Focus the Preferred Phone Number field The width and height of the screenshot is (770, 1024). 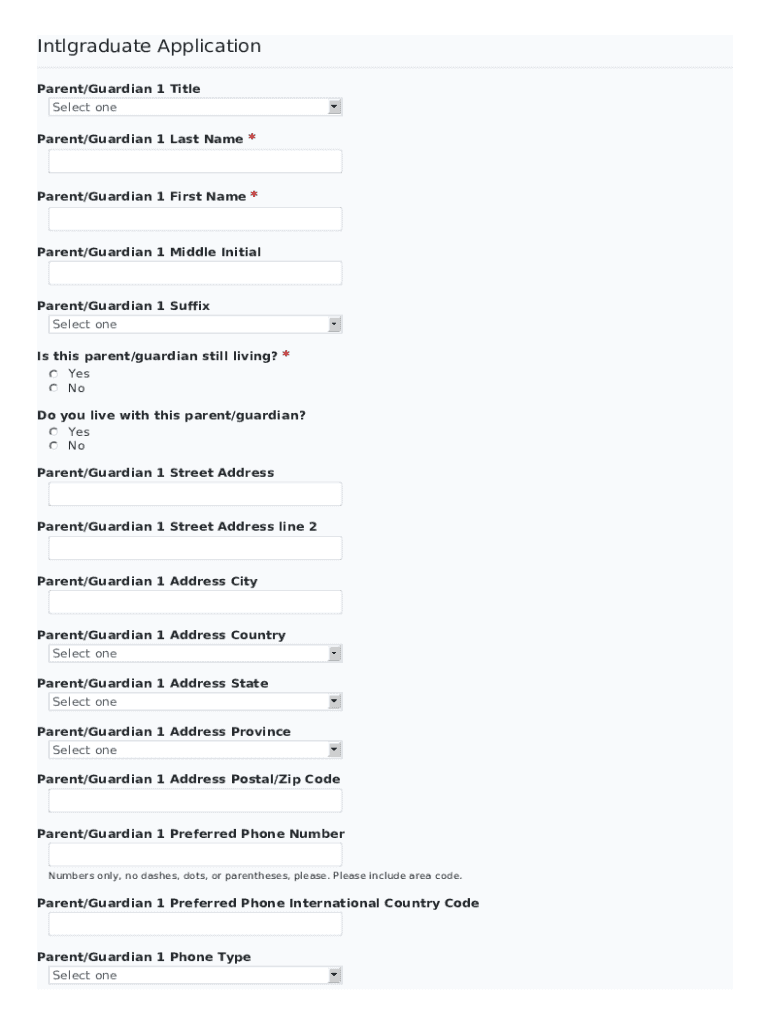195,854
